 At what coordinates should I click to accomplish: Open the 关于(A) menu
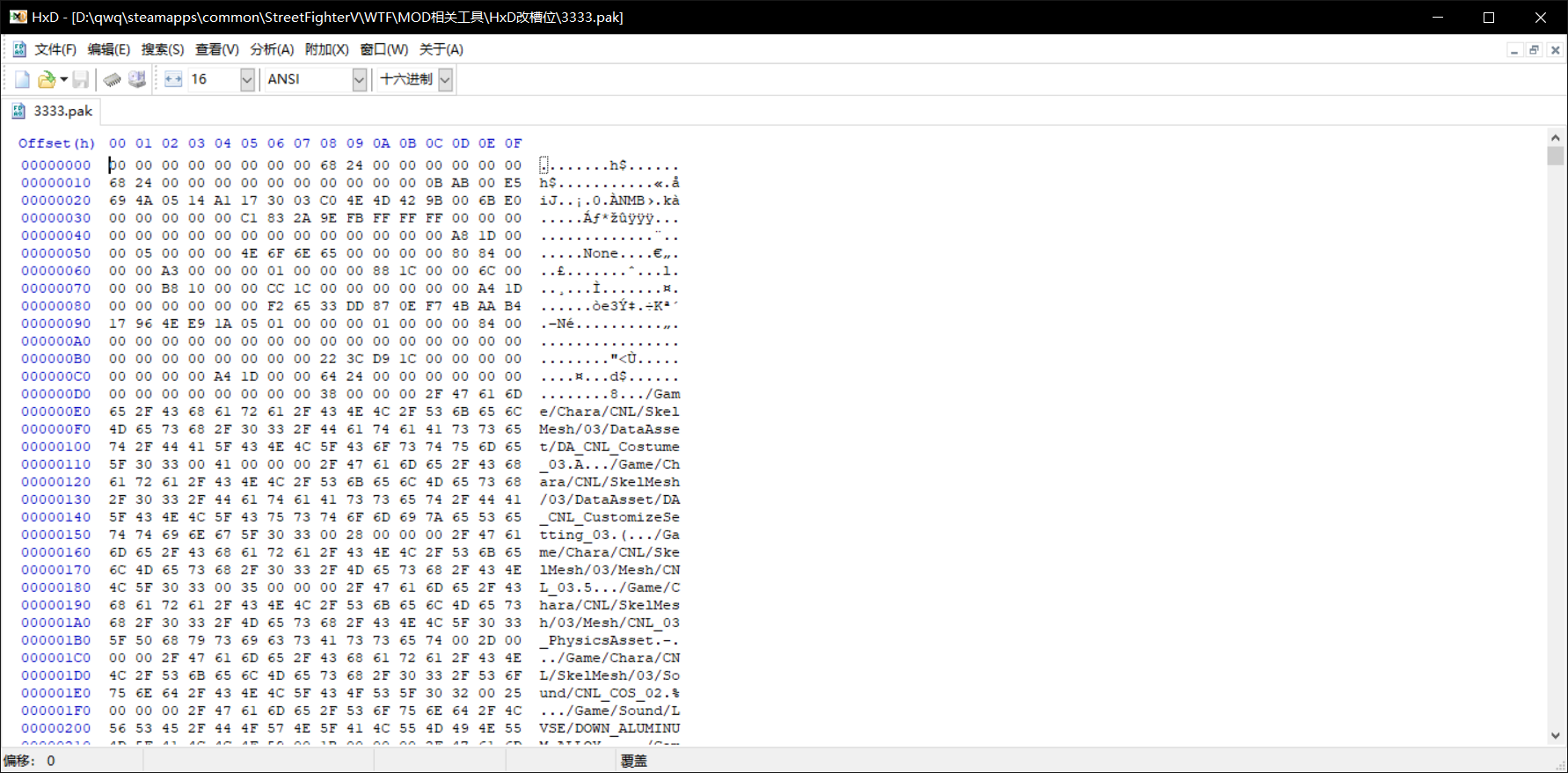(441, 49)
